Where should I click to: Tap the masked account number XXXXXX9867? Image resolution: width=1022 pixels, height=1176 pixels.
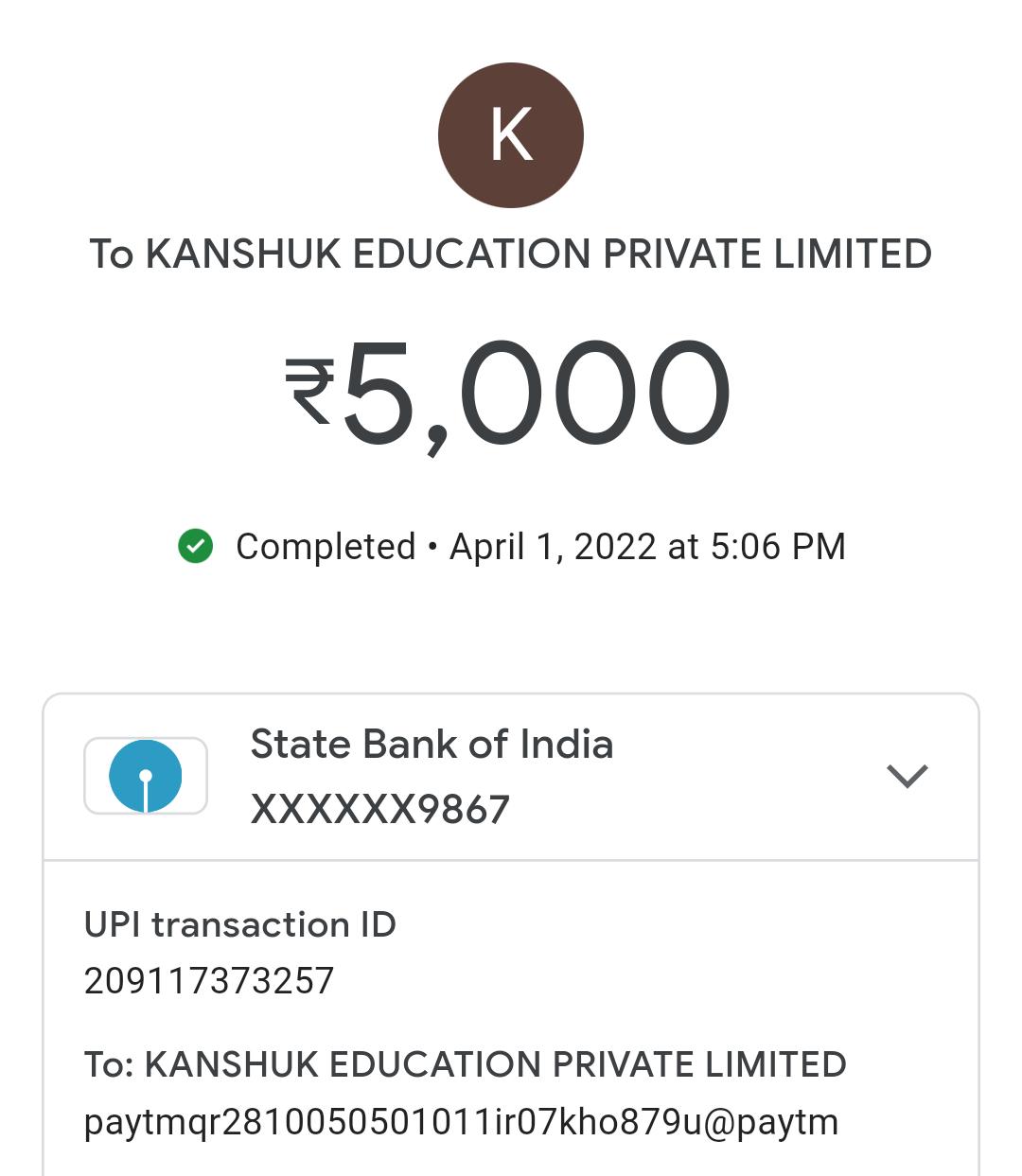pos(380,809)
